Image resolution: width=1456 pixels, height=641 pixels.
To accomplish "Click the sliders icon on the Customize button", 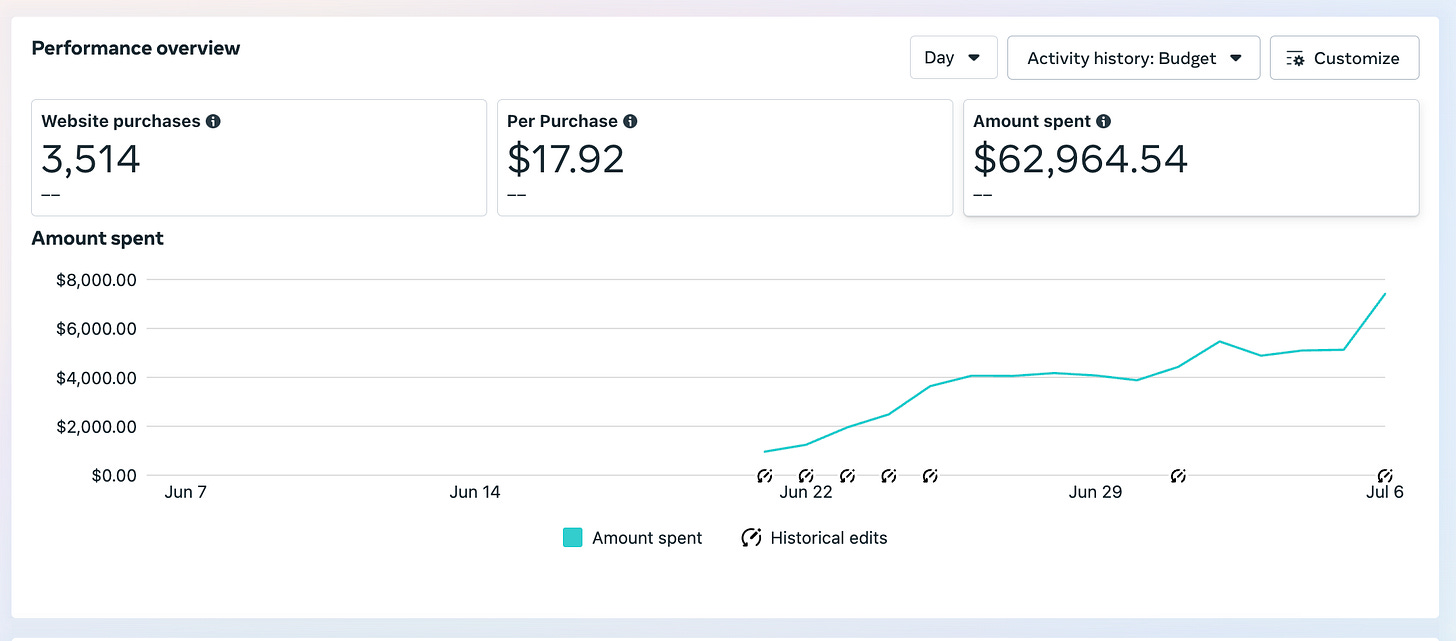I will click(1295, 59).
